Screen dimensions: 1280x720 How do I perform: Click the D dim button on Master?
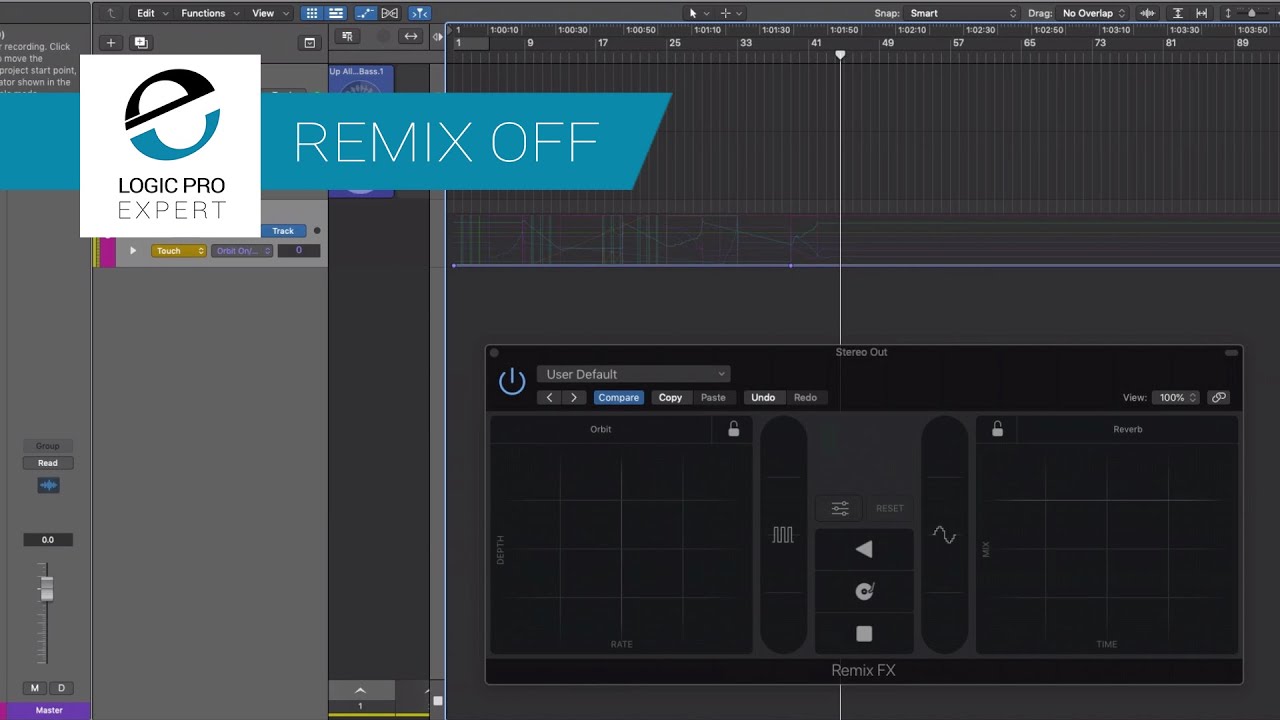click(61, 688)
